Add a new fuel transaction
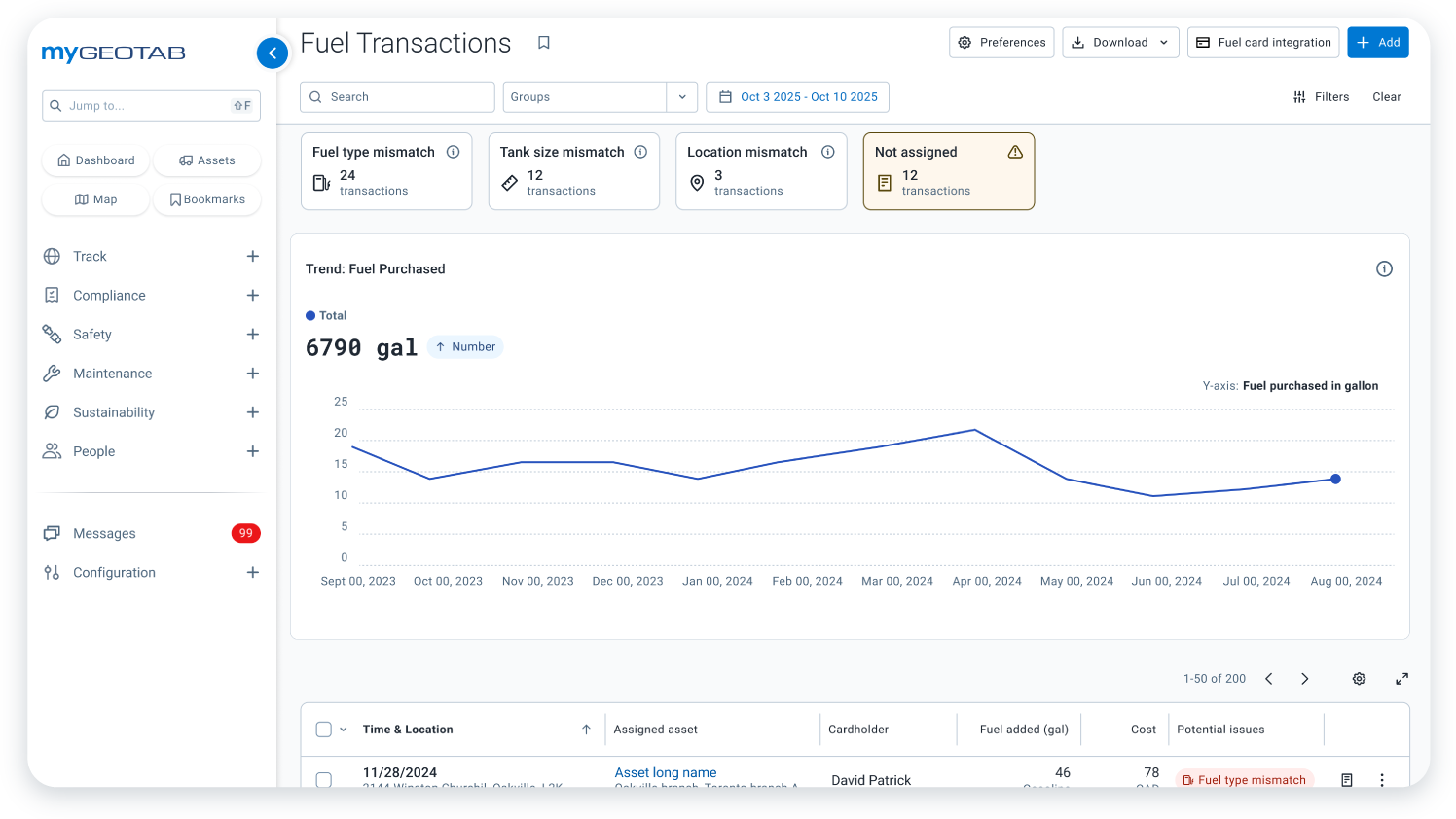 (x=1378, y=43)
